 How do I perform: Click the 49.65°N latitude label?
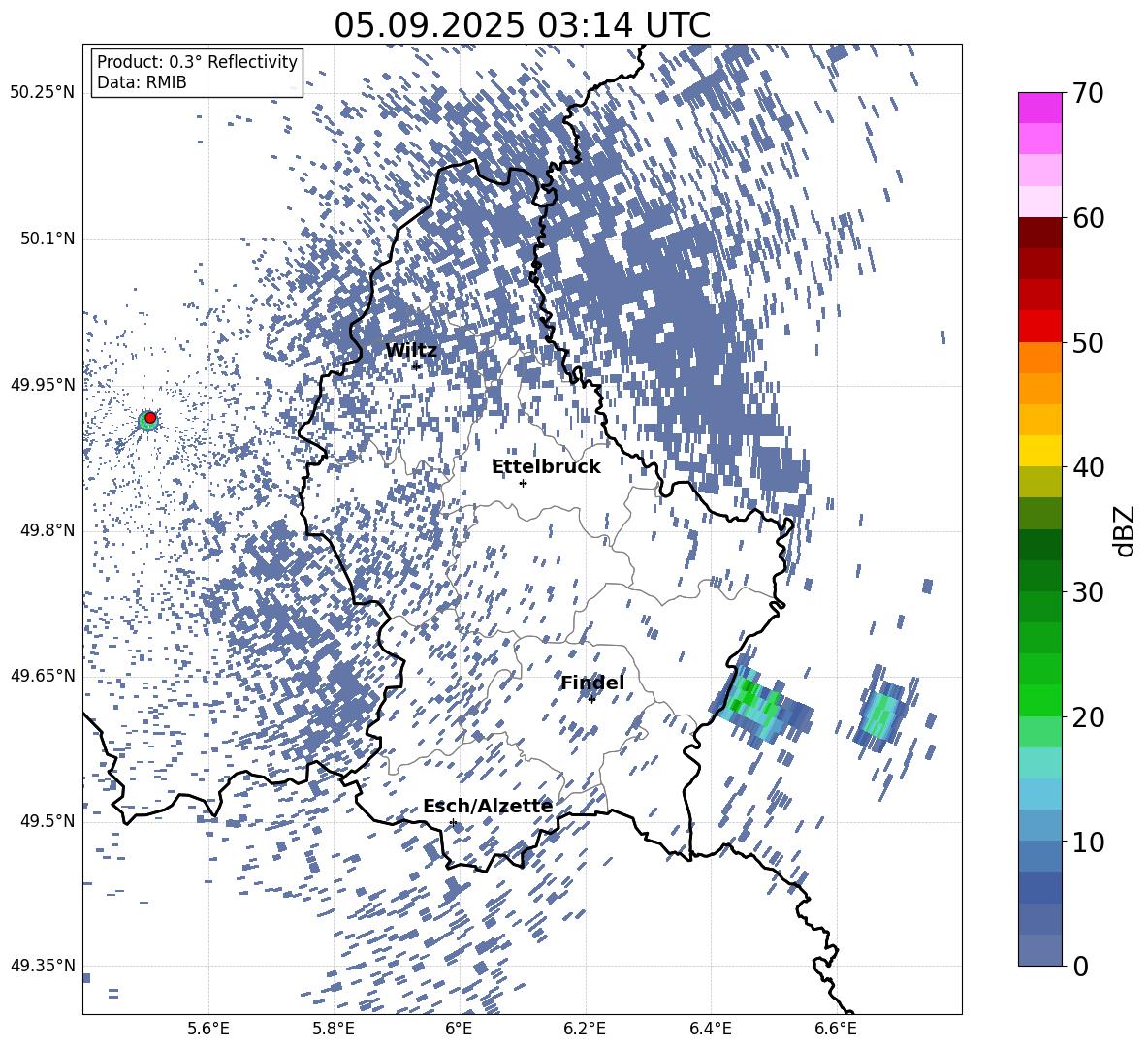pos(43,676)
